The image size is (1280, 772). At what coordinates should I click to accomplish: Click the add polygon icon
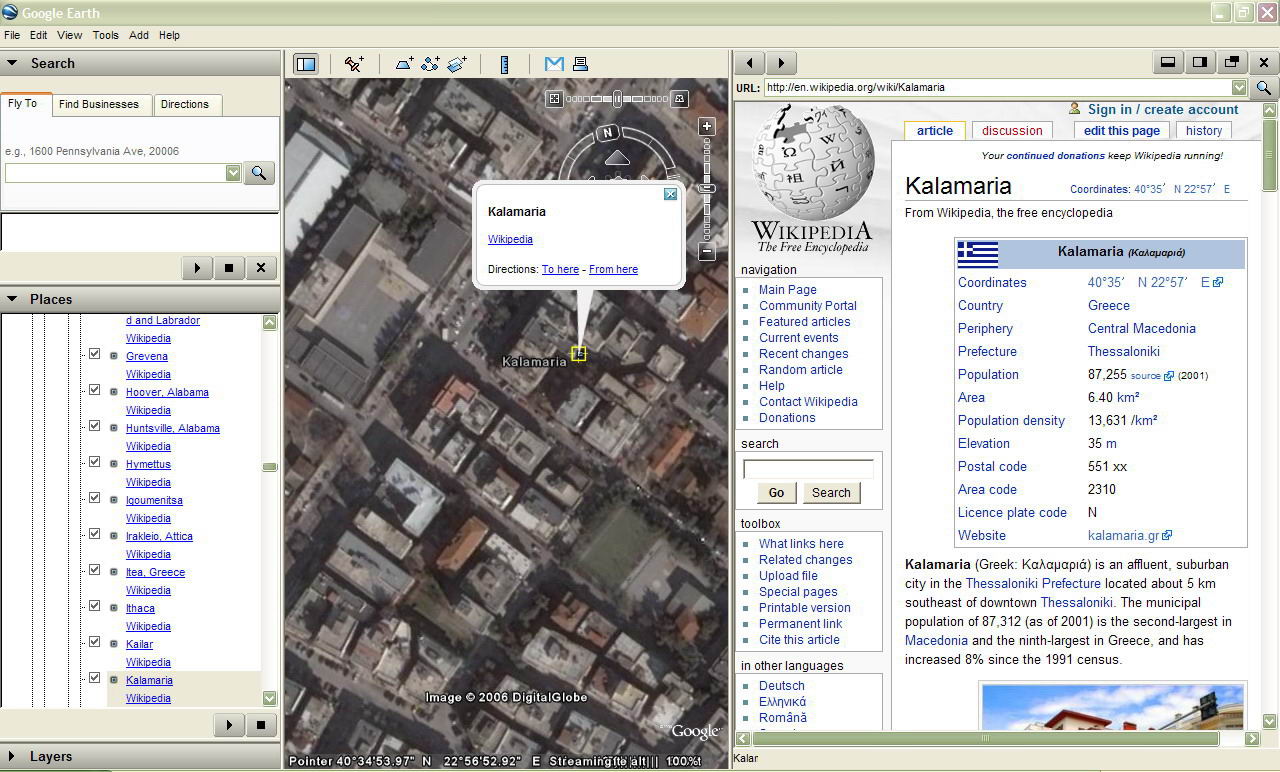coord(404,64)
